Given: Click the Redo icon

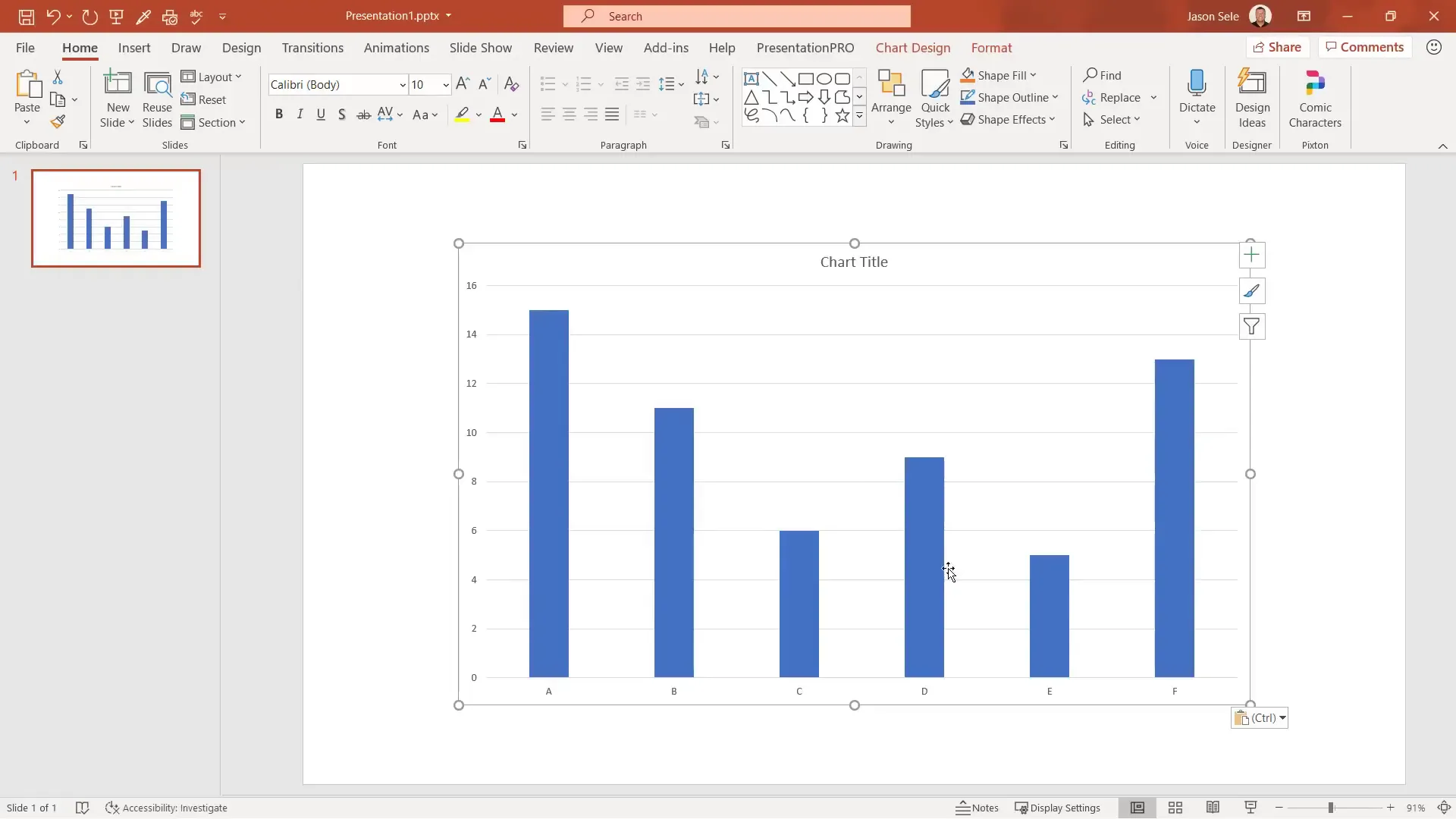Looking at the screenshot, I should coord(89,16).
